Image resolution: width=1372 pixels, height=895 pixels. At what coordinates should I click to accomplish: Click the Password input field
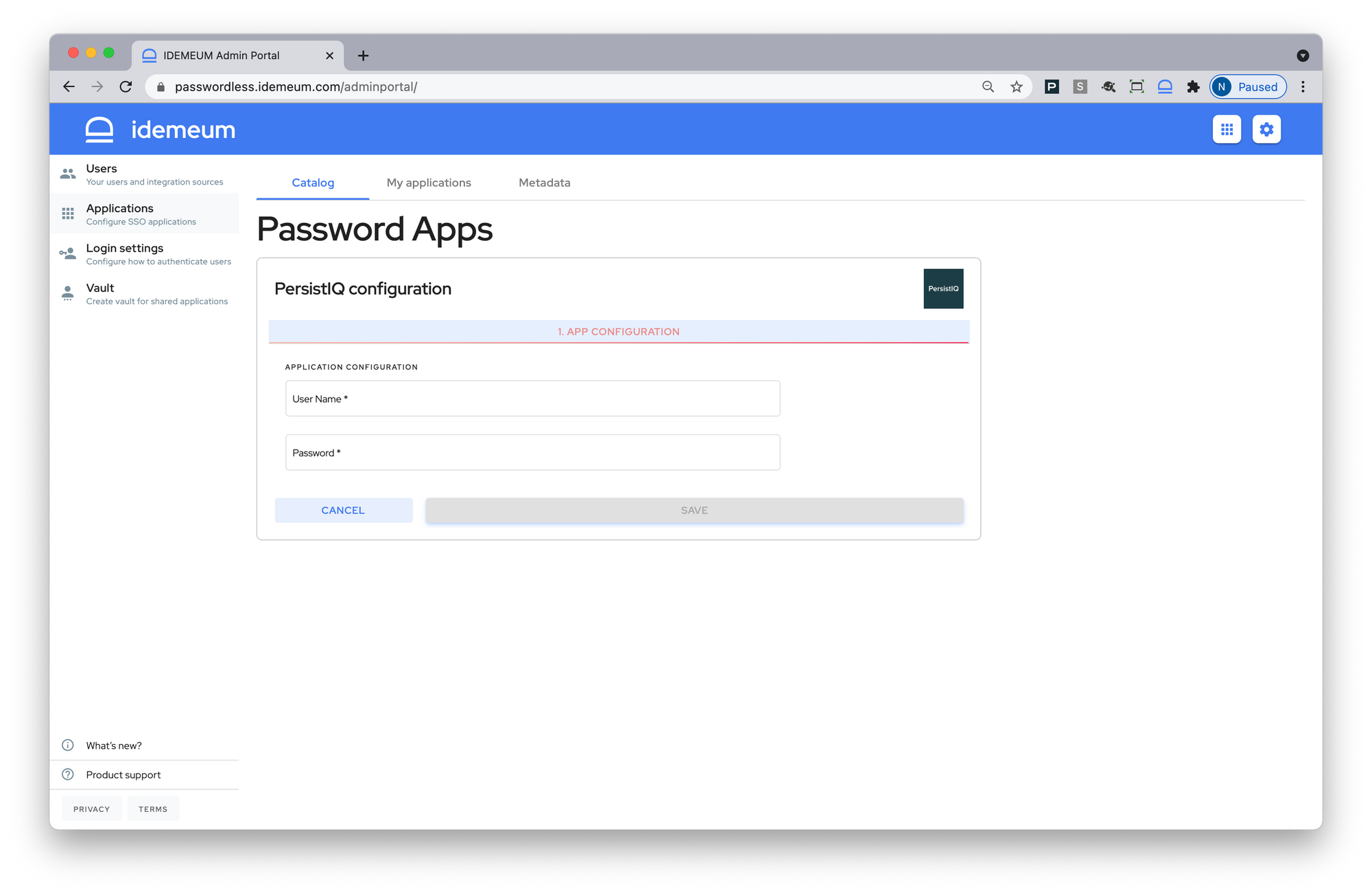tap(532, 452)
